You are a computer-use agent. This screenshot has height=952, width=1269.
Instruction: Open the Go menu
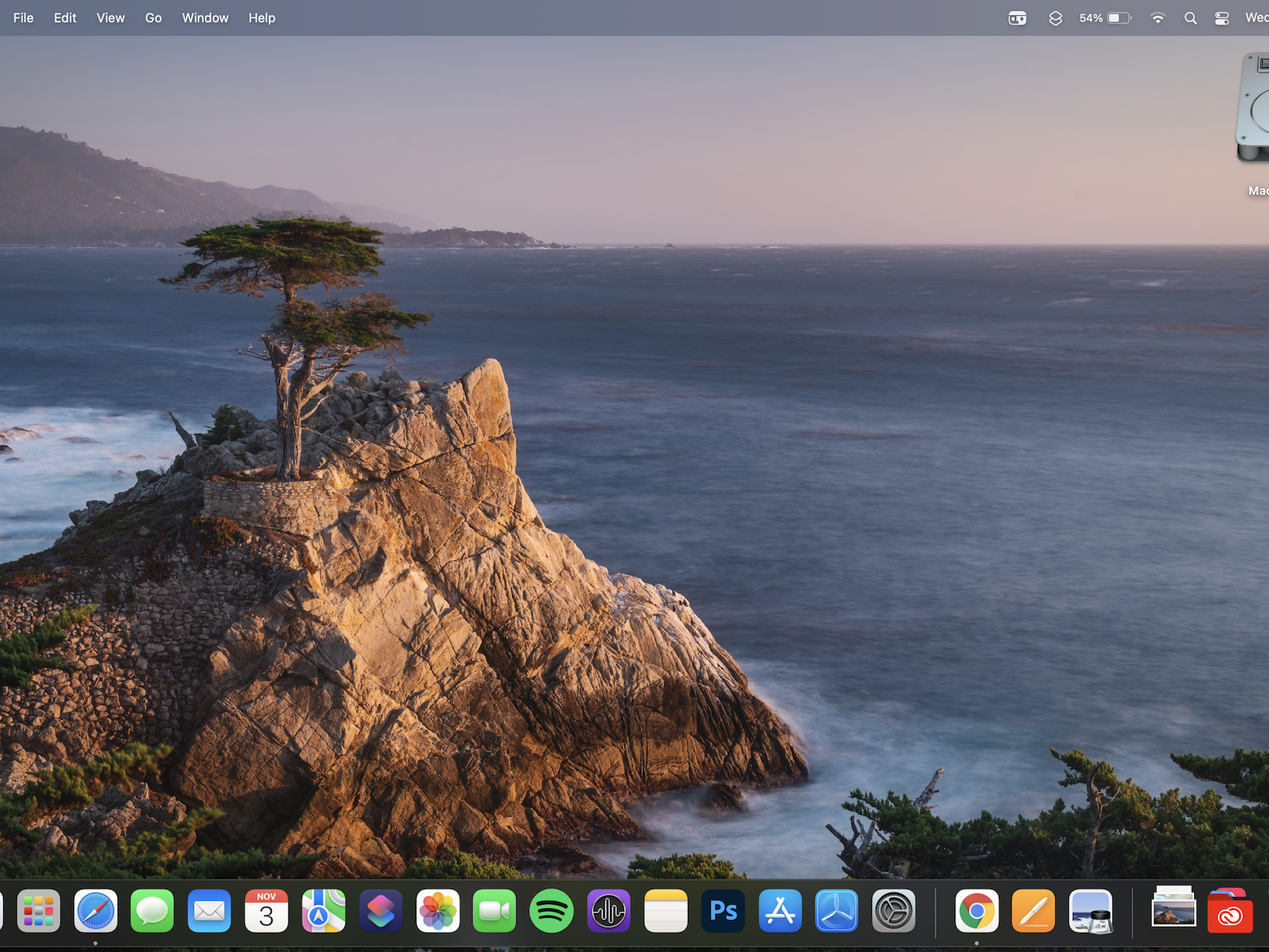(x=153, y=18)
